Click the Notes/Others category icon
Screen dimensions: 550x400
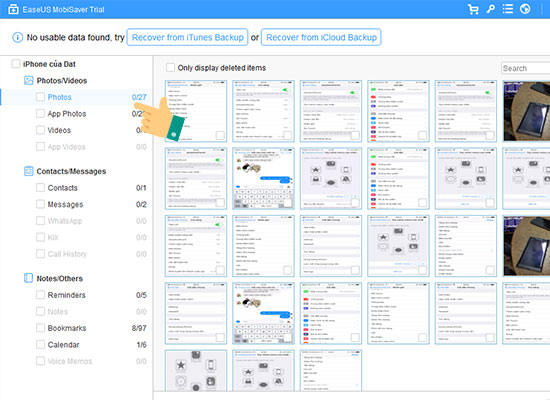click(x=28, y=278)
